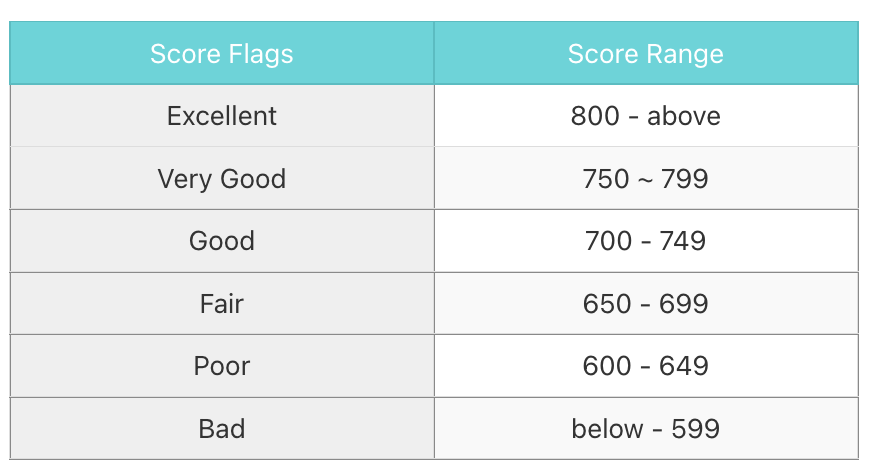The image size is (870, 474).
Task: Click the below - 599 range cell
Action: coord(646,428)
